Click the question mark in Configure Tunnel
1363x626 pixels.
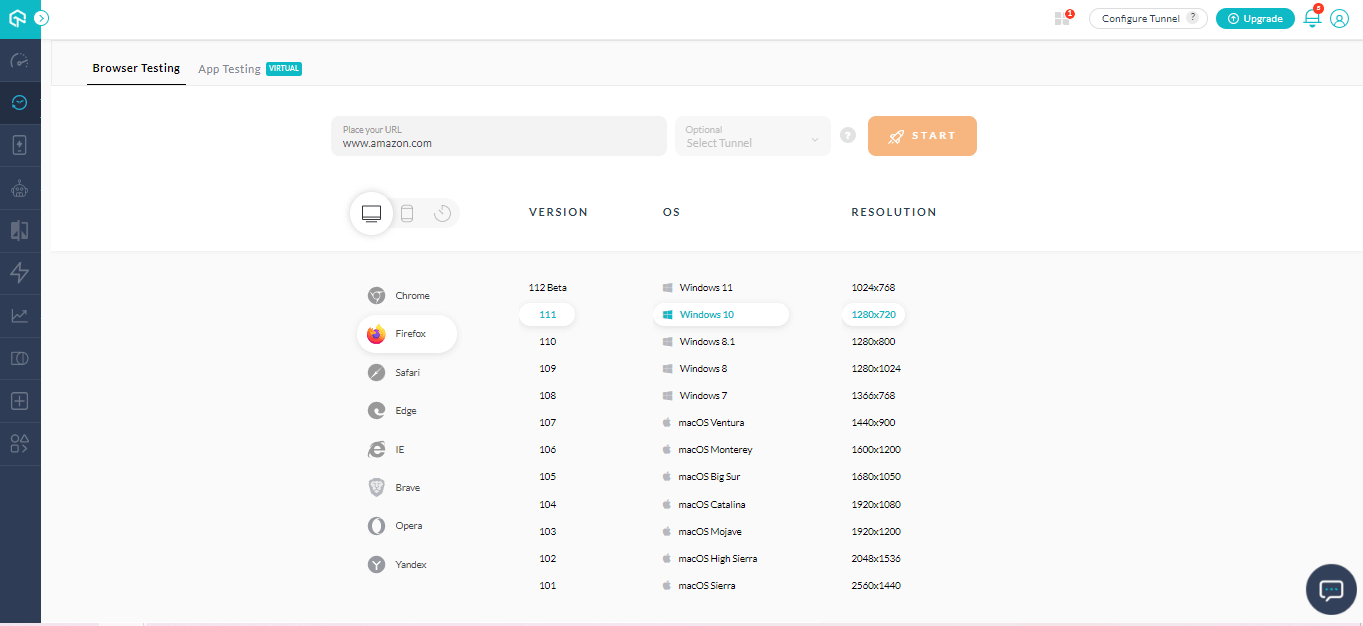pyautogui.click(x=1192, y=18)
